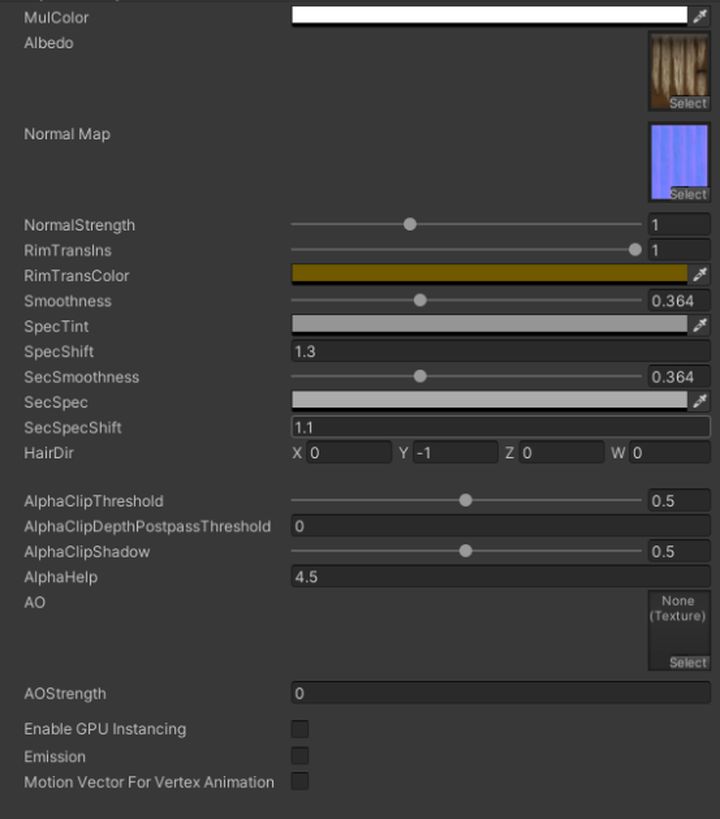Click the HairDir X field
This screenshot has height=819, width=720.
[349, 452]
